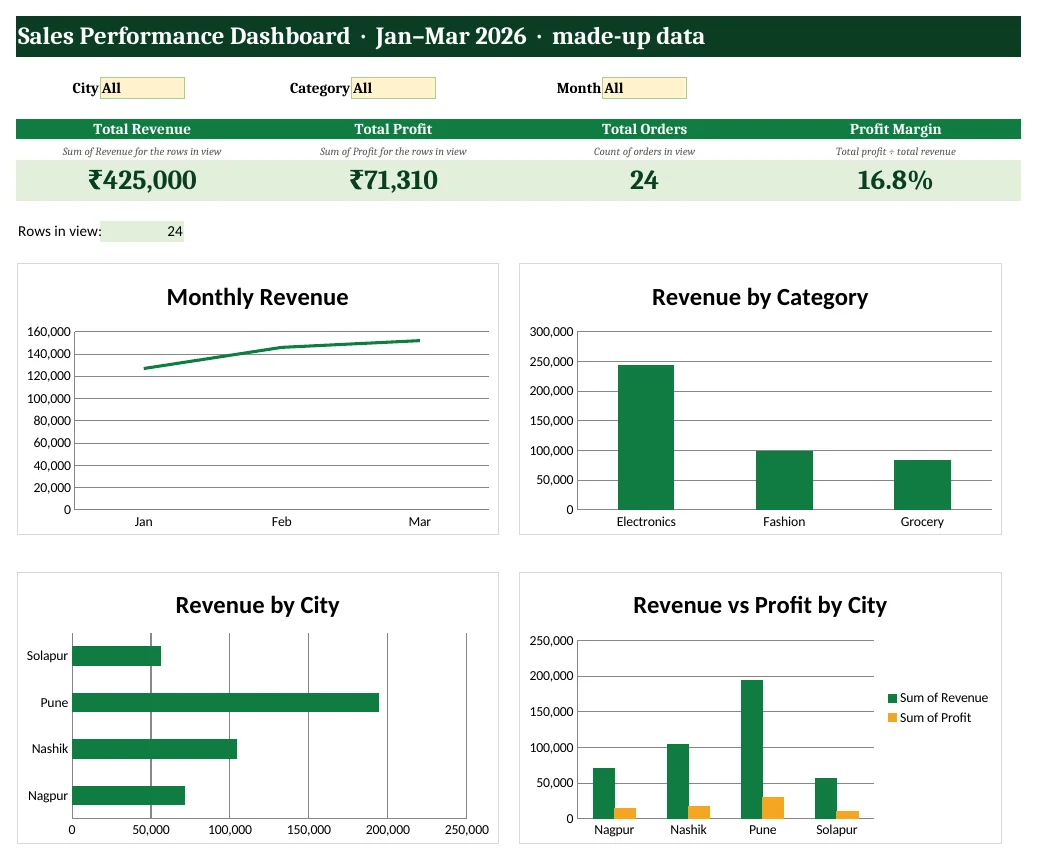Click the Total Revenue header cell
The image size is (1037, 860).
(x=142, y=129)
